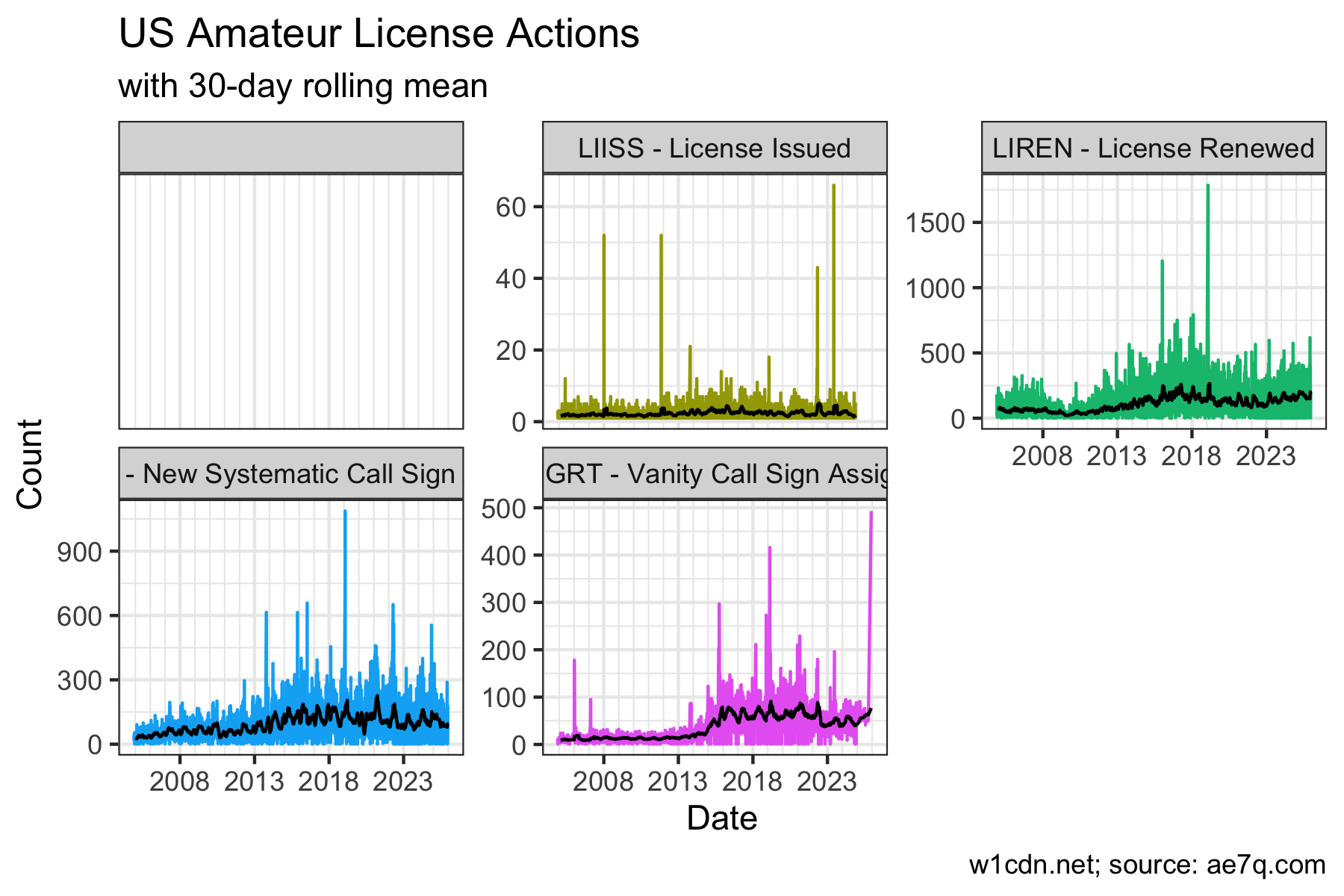Click the 500 tick label on Vanity chart
This screenshot has width=1344, height=896.
[504, 508]
